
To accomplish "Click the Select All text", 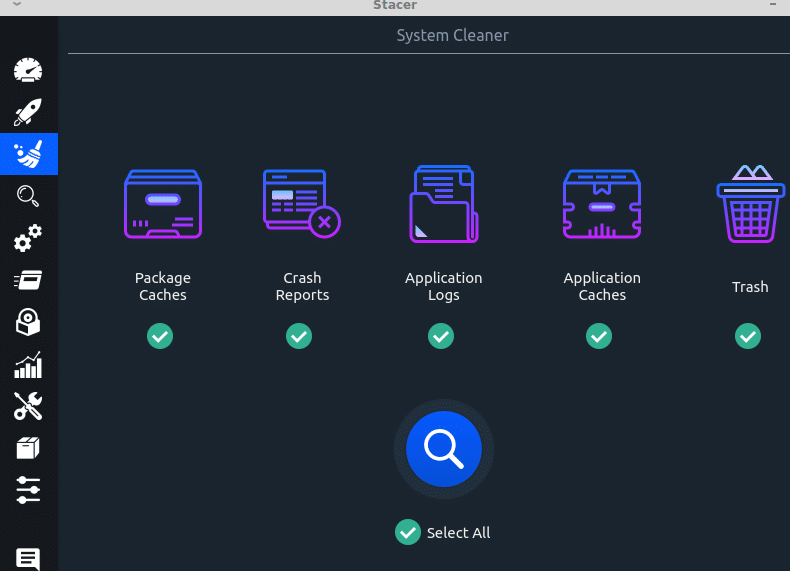I will pyautogui.click(x=458, y=533).
